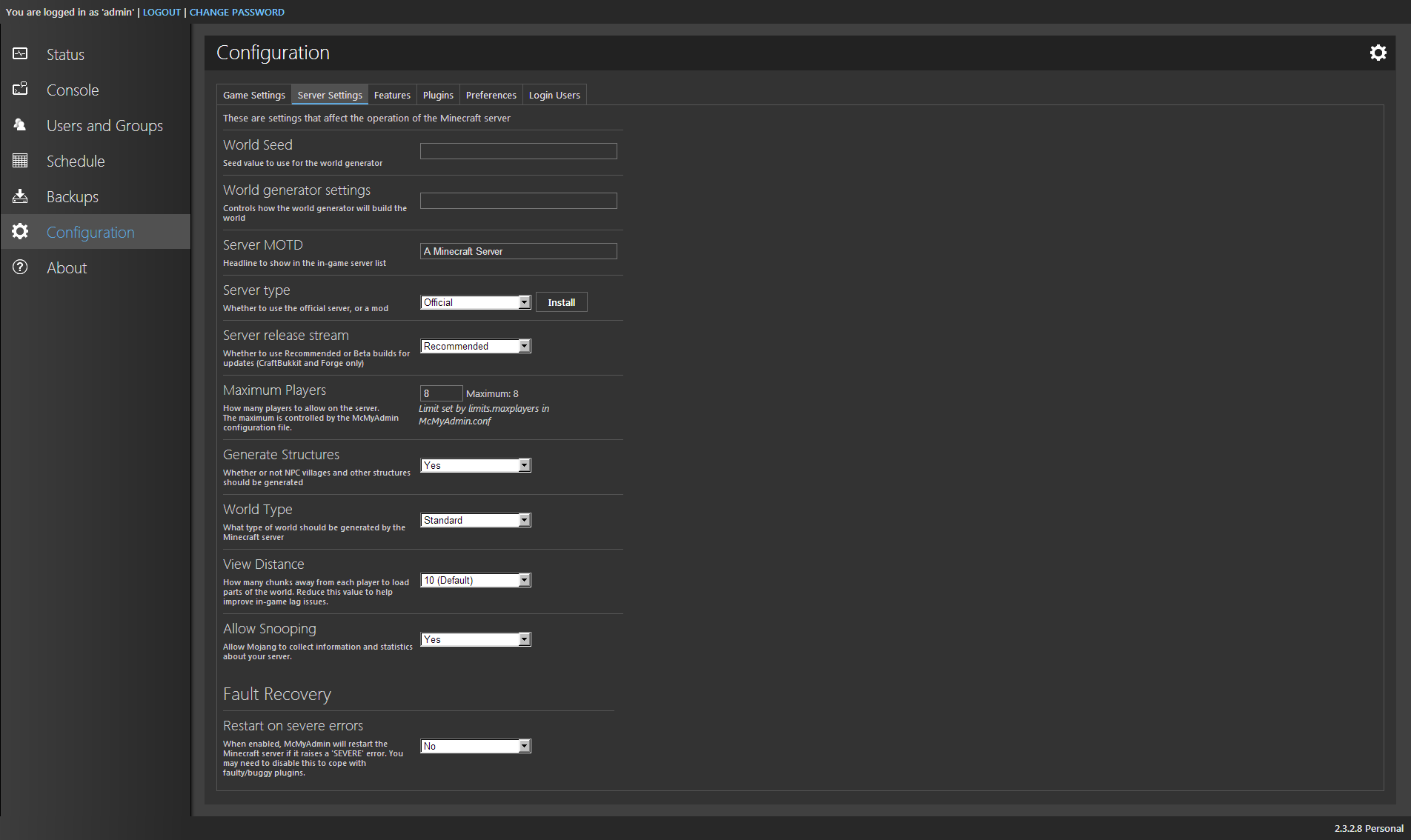Go to Users and Groups
Viewport: 1411px width, 840px height.
click(95, 125)
